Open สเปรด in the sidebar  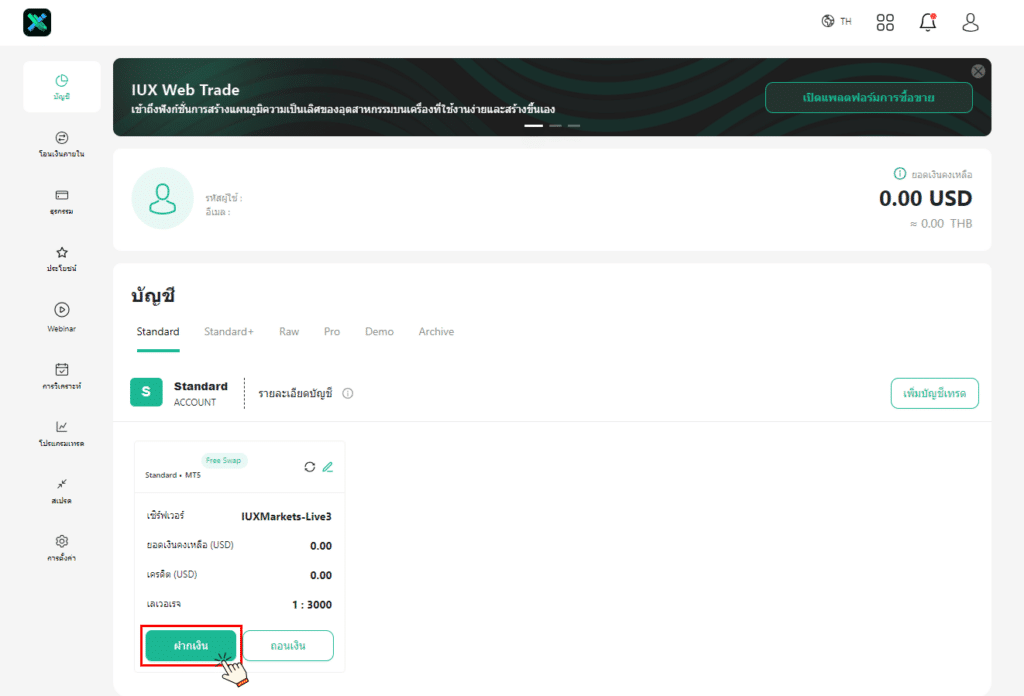click(62, 491)
